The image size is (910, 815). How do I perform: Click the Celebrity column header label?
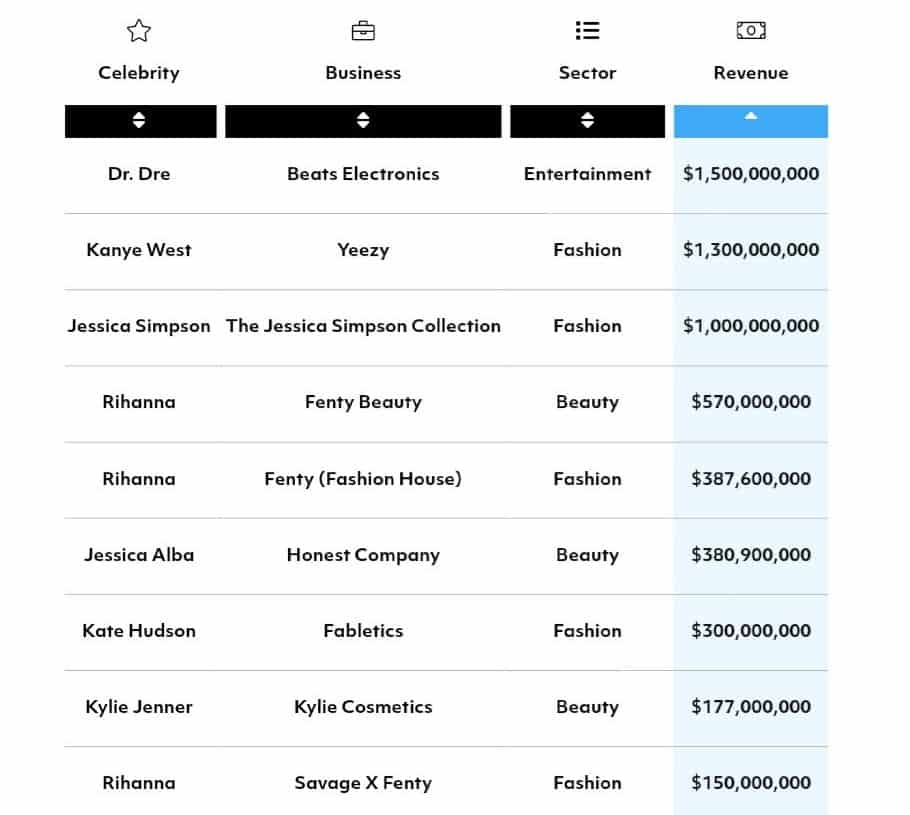(x=139, y=73)
